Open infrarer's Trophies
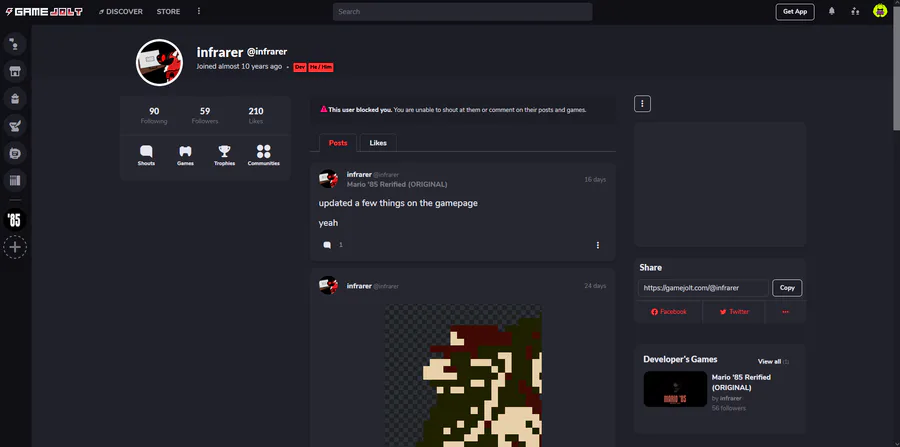 (224, 156)
